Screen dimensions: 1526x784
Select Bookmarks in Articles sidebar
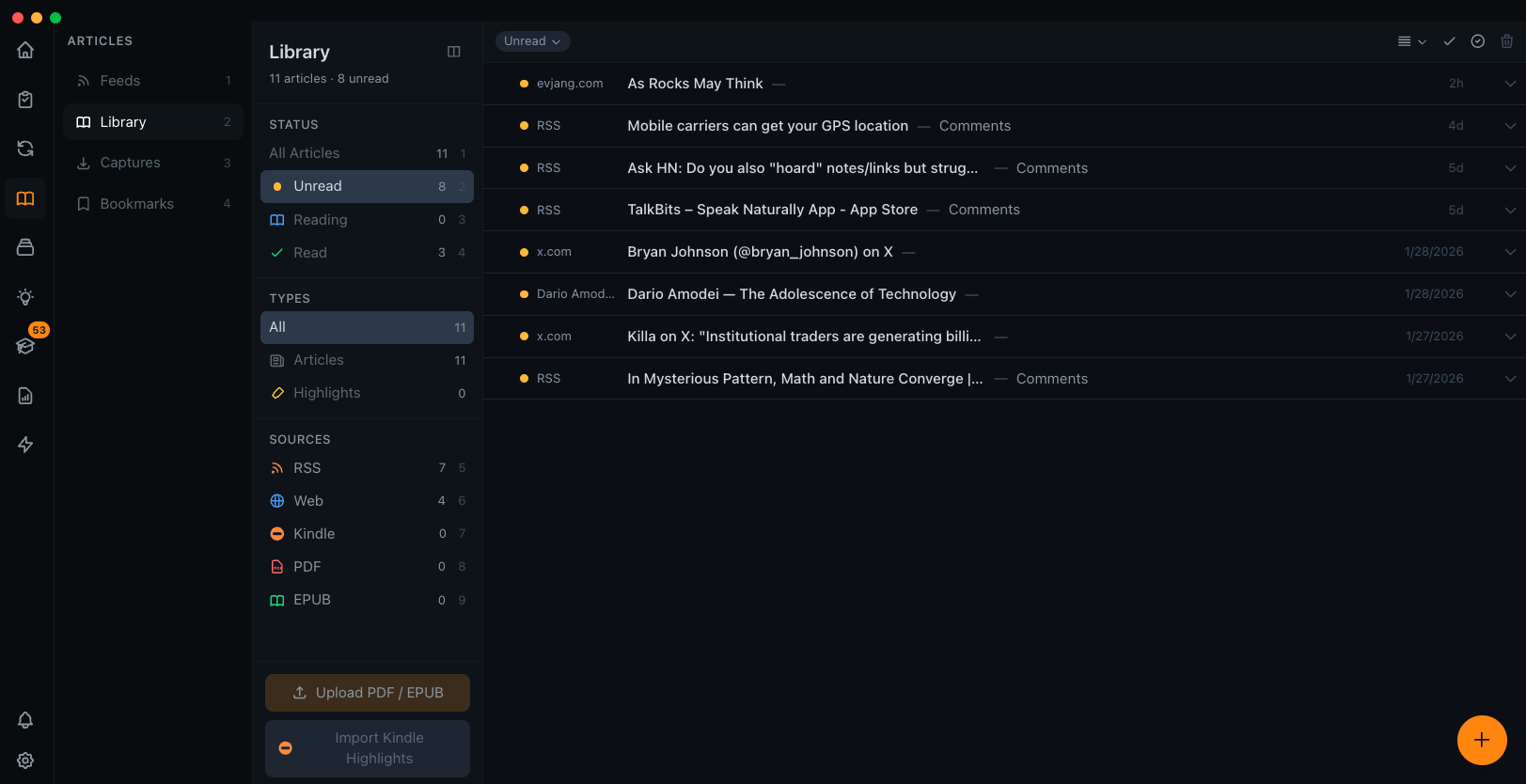(x=136, y=204)
